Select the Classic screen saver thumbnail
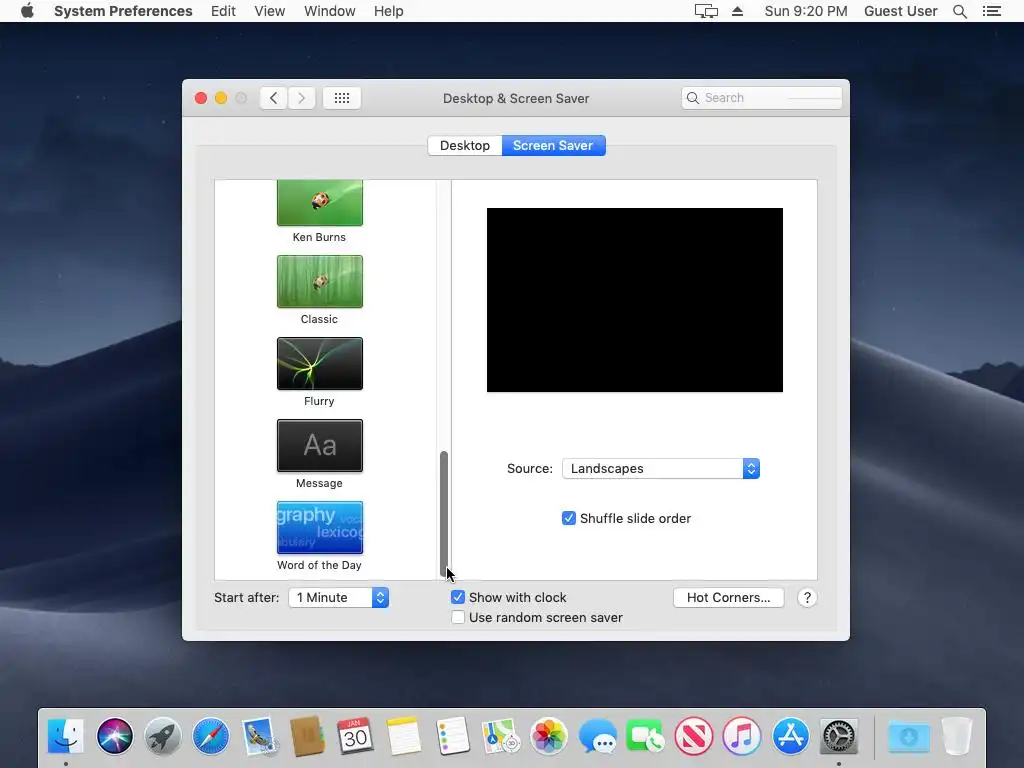The width and height of the screenshot is (1024, 768). click(x=319, y=281)
